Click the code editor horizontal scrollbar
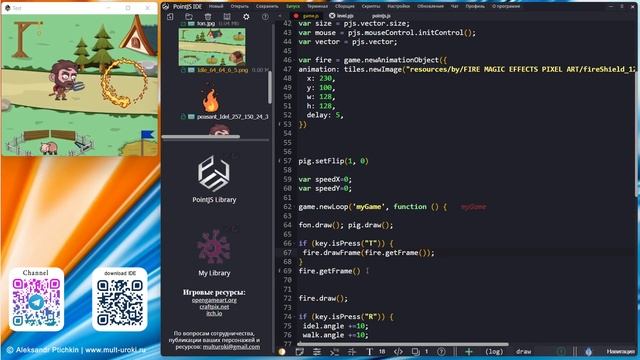This screenshot has width=640, height=360. pos(402,344)
